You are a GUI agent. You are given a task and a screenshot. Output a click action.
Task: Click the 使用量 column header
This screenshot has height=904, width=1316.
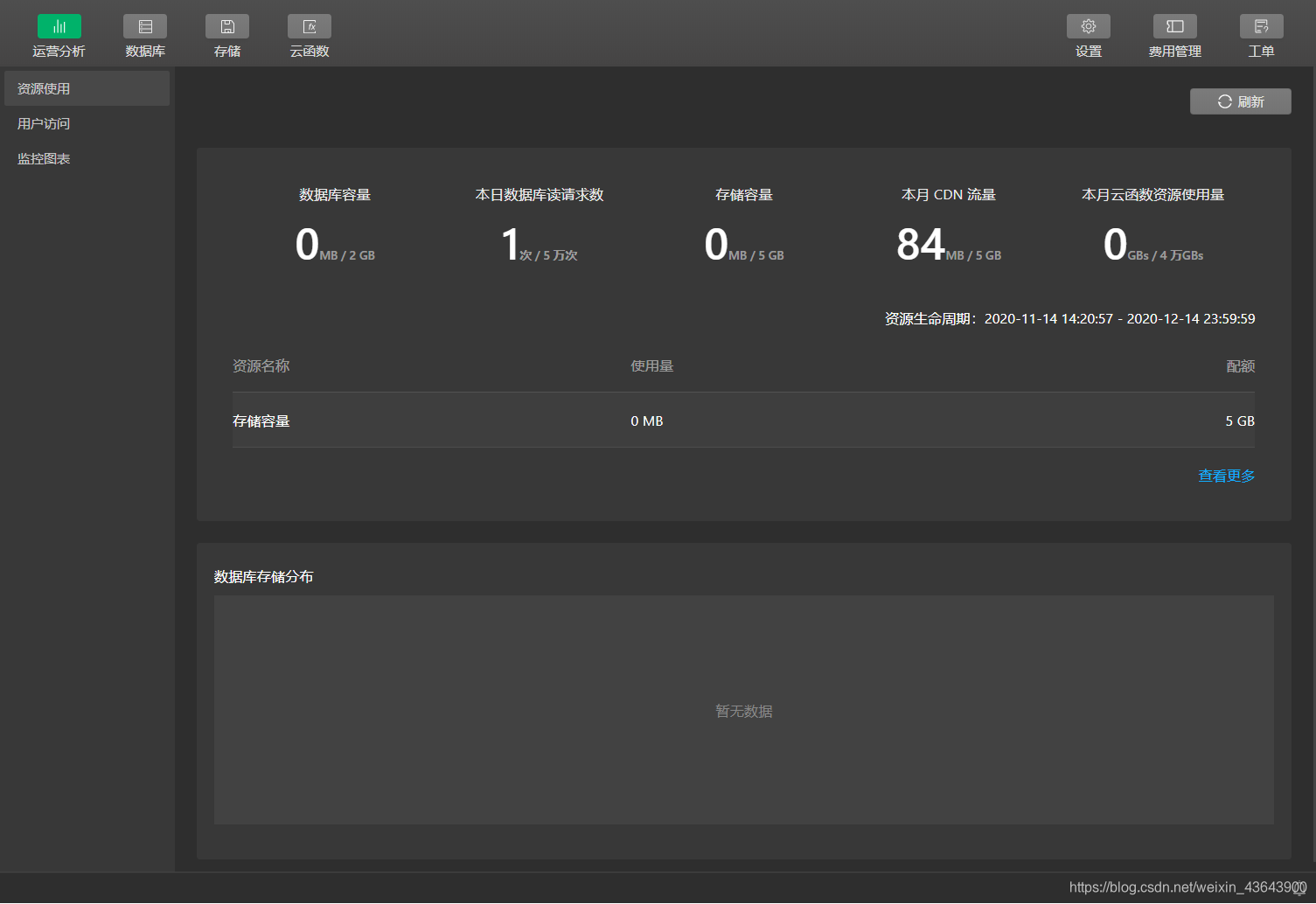[652, 366]
